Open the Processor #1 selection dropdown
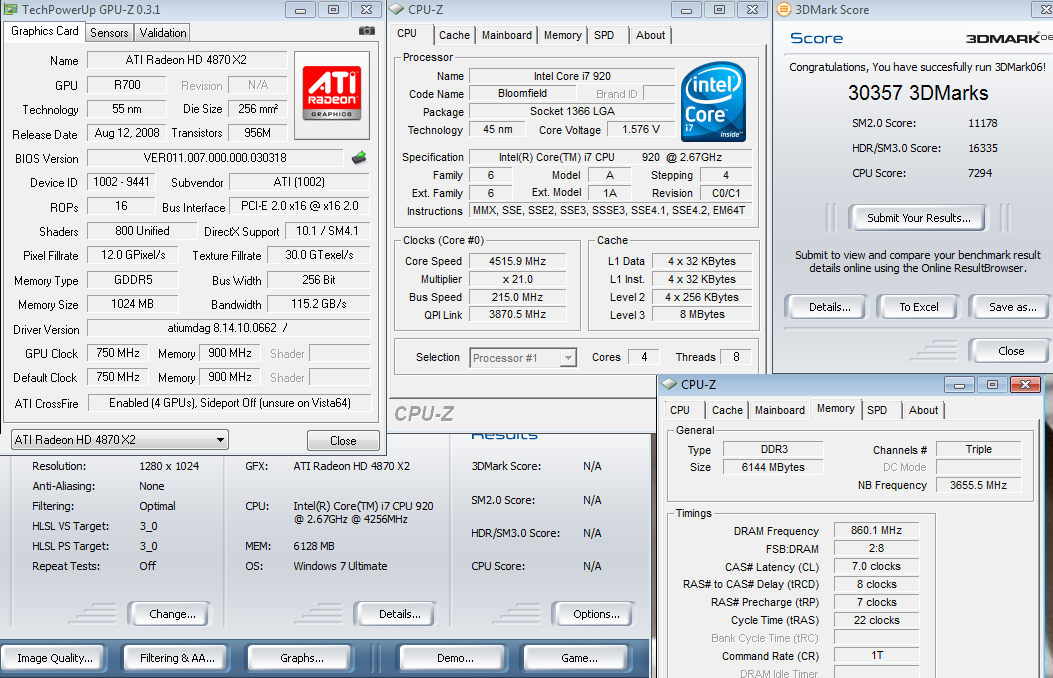Viewport: 1053px width, 678px height. pyautogui.click(x=522, y=358)
